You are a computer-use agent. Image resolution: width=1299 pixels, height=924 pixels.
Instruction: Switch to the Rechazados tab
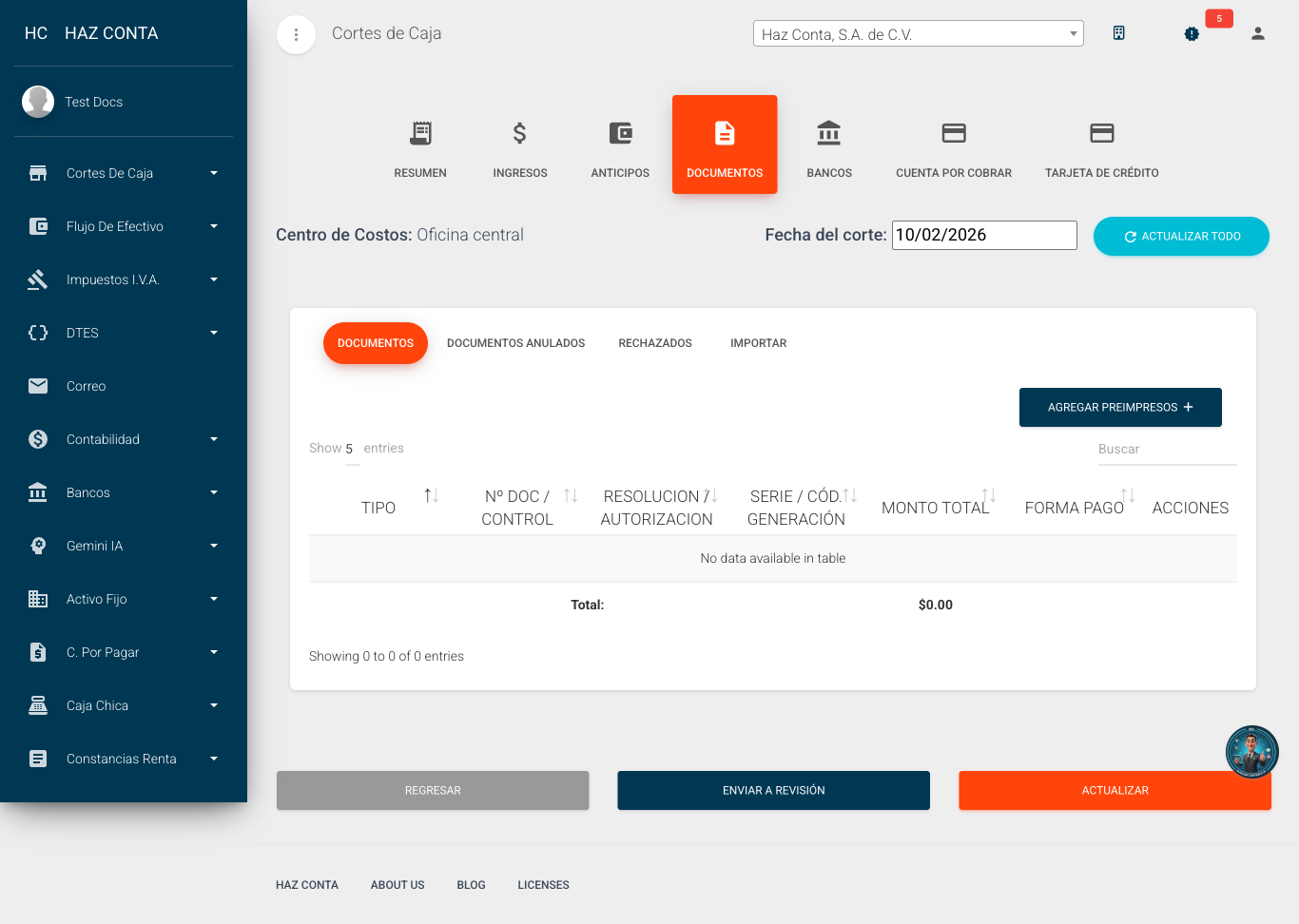pos(654,343)
